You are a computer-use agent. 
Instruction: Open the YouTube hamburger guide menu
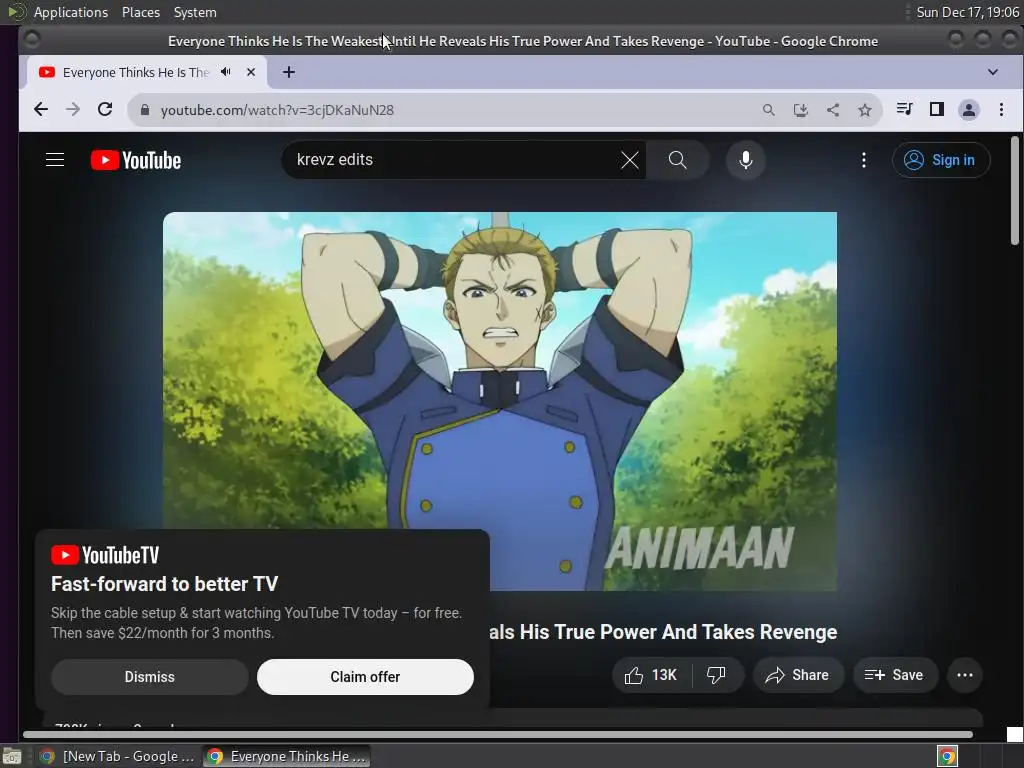[55, 160]
